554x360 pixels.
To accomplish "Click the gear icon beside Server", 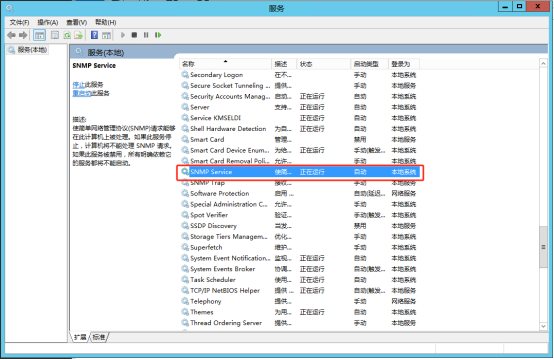I will 185,107.
